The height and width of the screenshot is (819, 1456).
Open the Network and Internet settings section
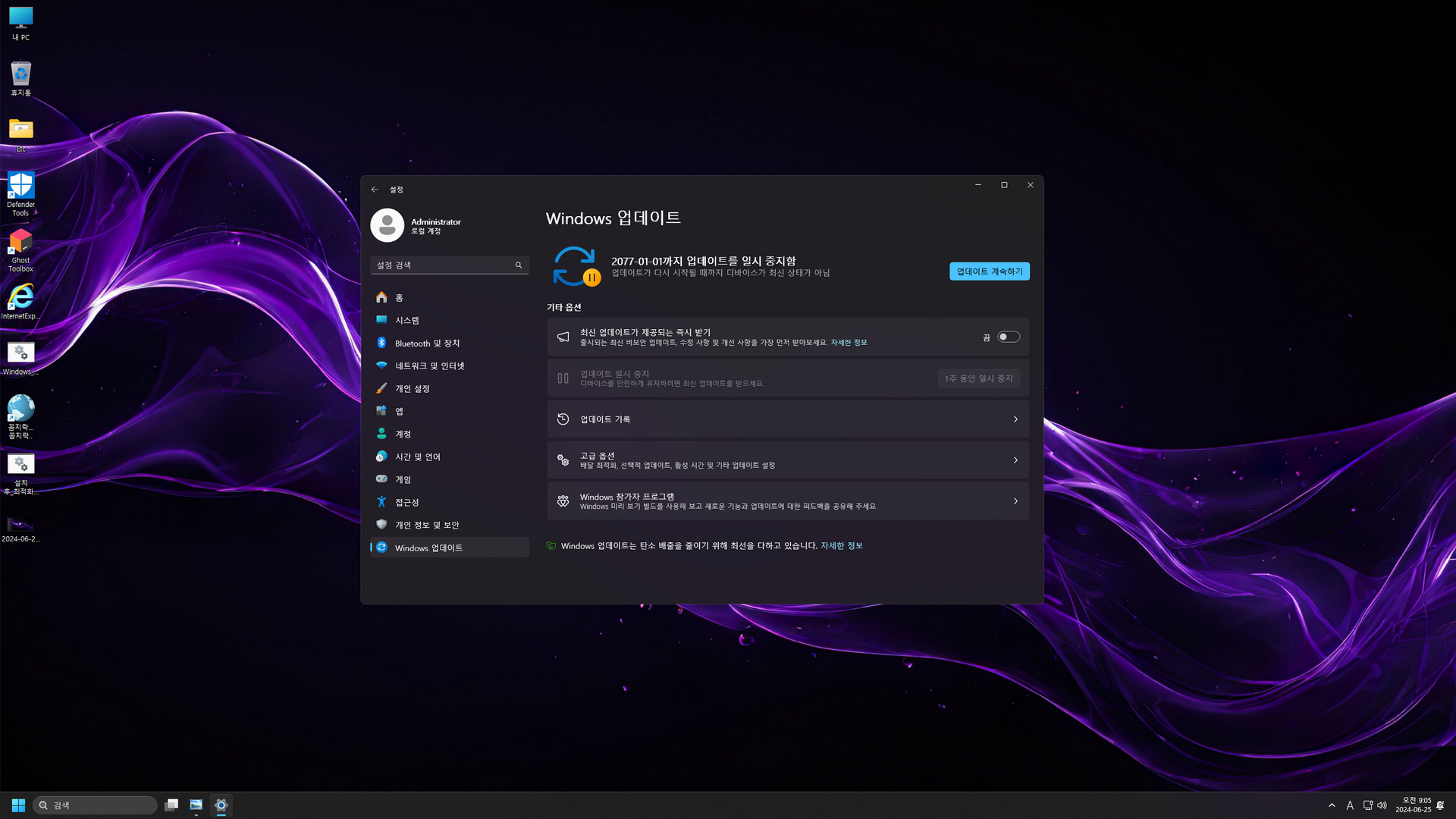[x=429, y=366]
